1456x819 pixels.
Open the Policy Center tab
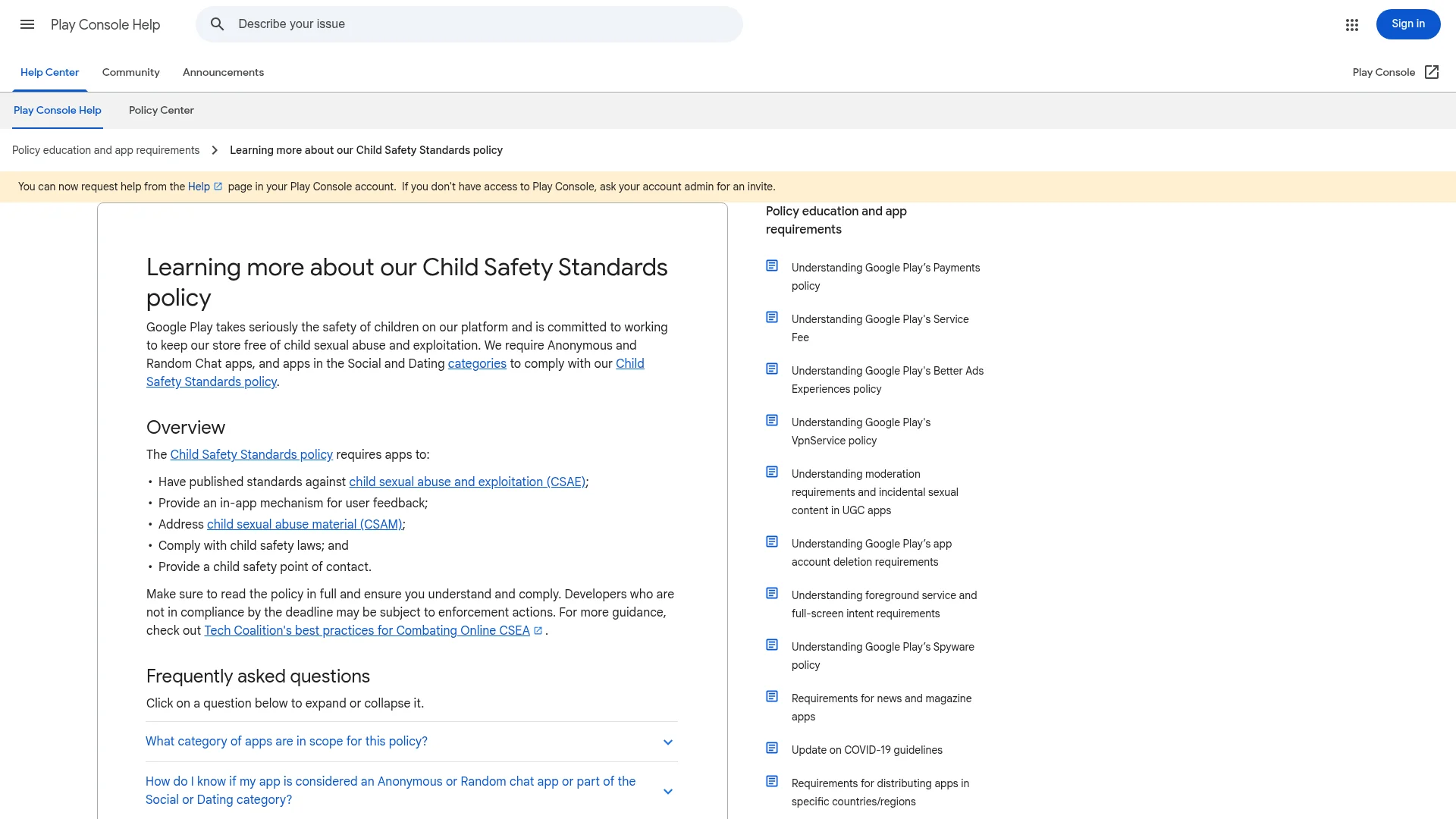coord(162,110)
